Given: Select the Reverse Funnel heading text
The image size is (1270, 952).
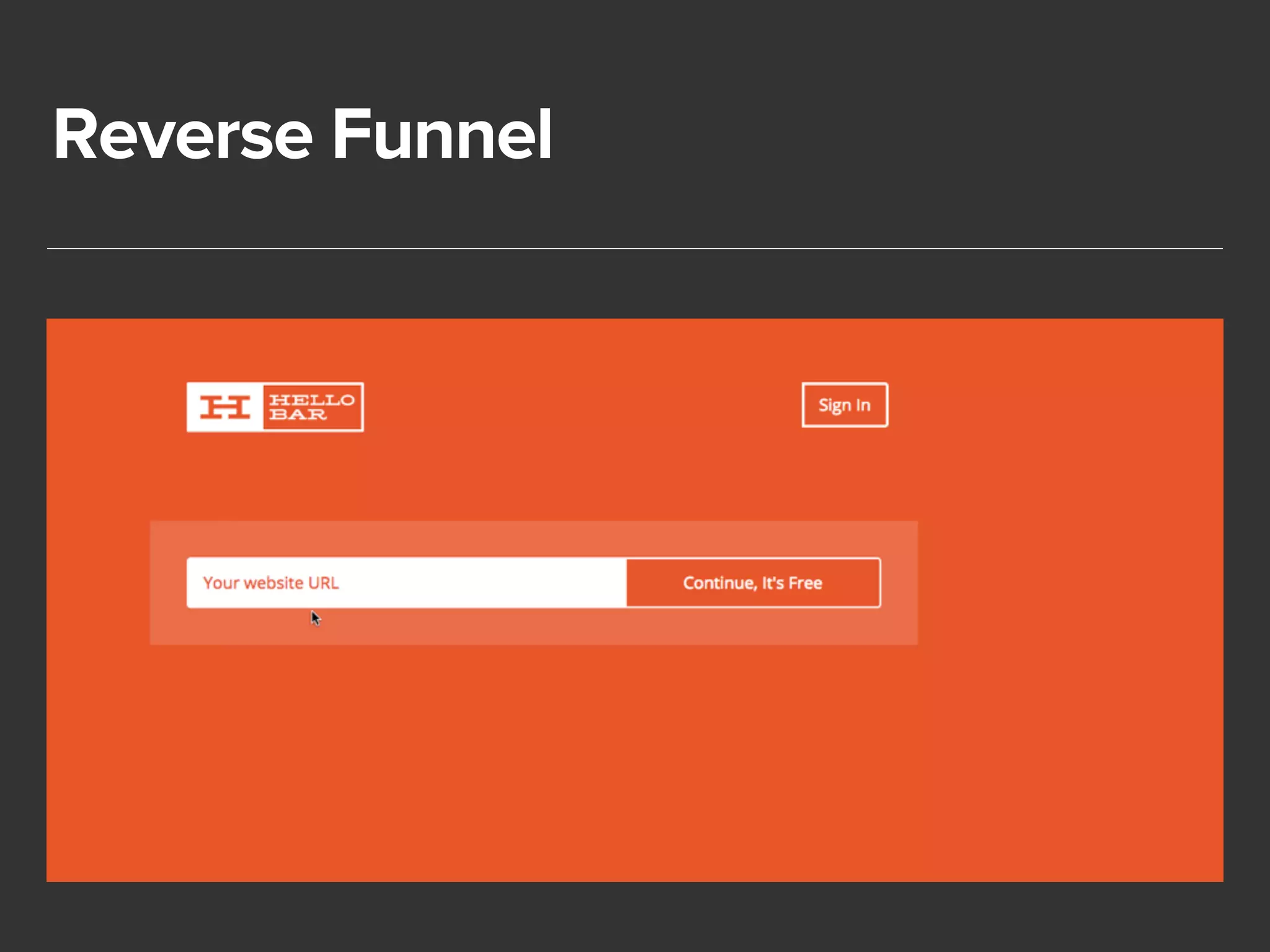Looking at the screenshot, I should pyautogui.click(x=303, y=134).
